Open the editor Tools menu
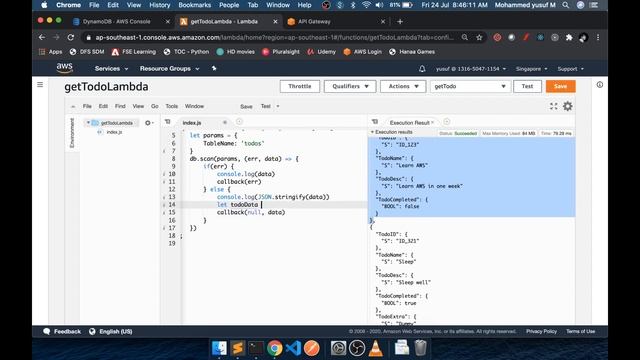 click(171, 106)
